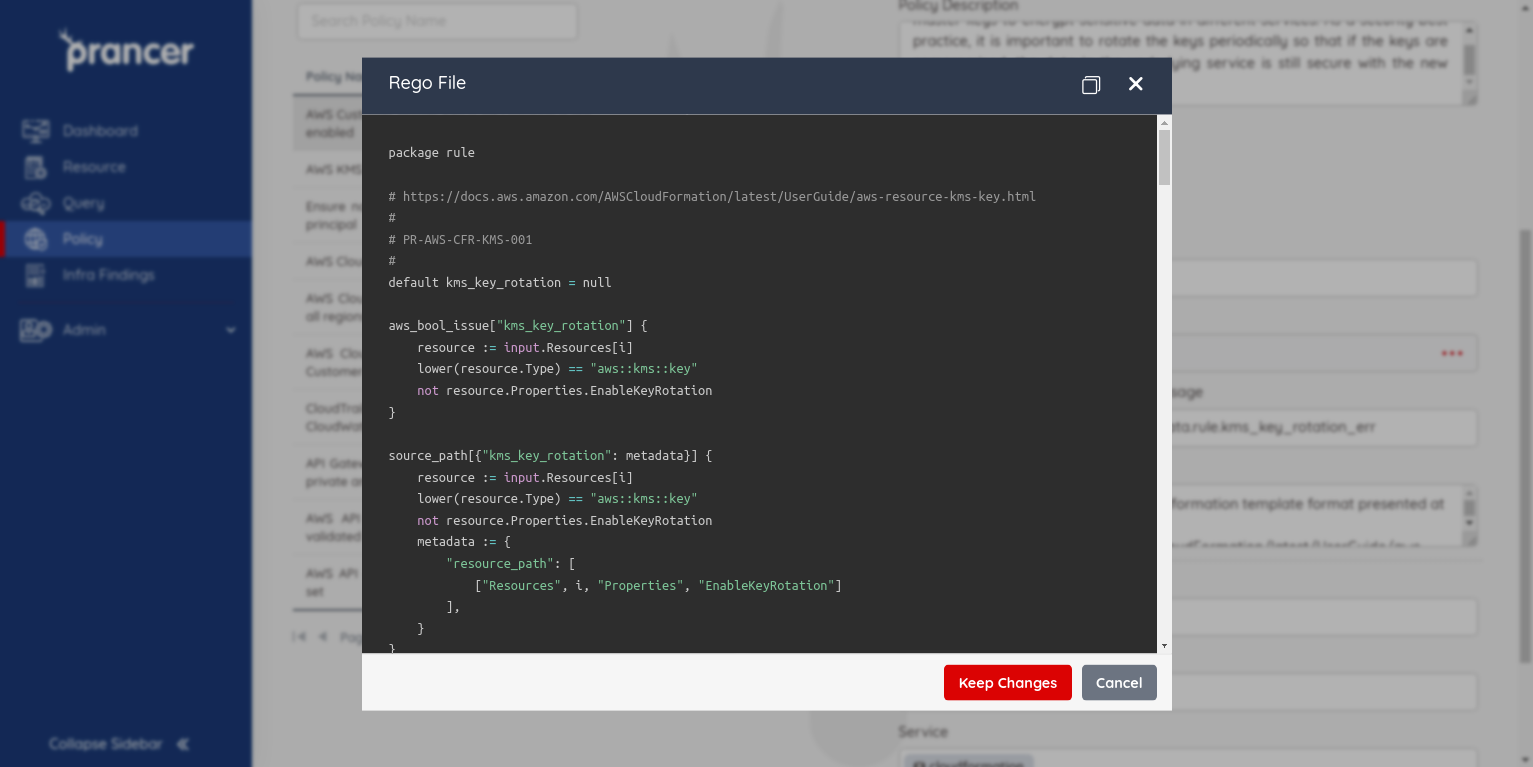This screenshot has height=767, width=1533.
Task: Click the Search Policy Name field
Action: click(x=437, y=21)
